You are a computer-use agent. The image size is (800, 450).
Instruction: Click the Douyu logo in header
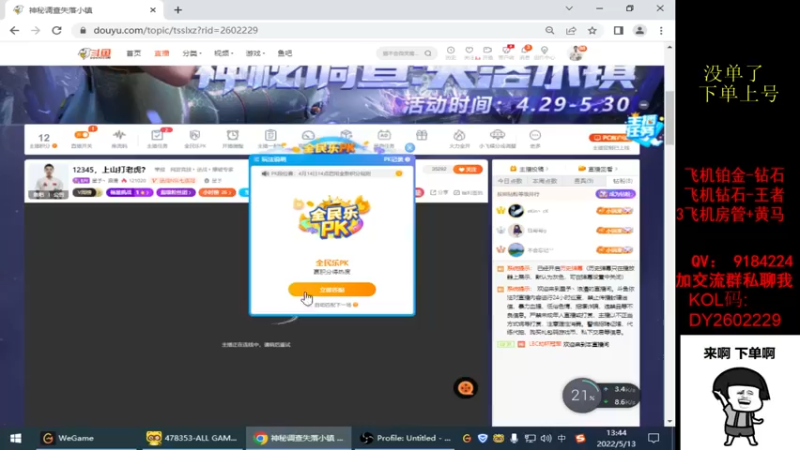click(94, 53)
